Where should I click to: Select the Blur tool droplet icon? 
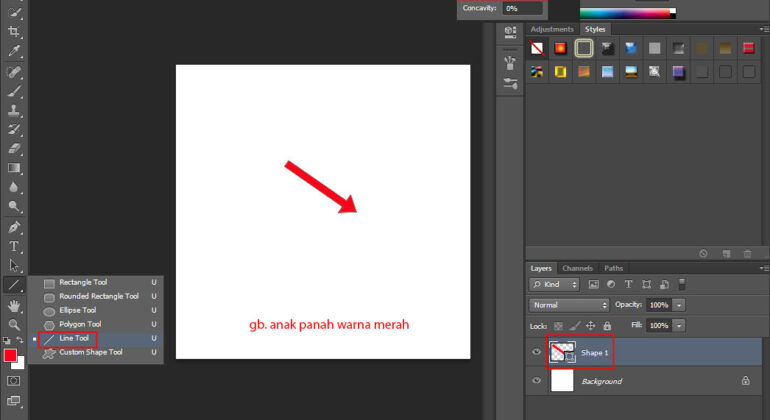pyautogui.click(x=14, y=187)
